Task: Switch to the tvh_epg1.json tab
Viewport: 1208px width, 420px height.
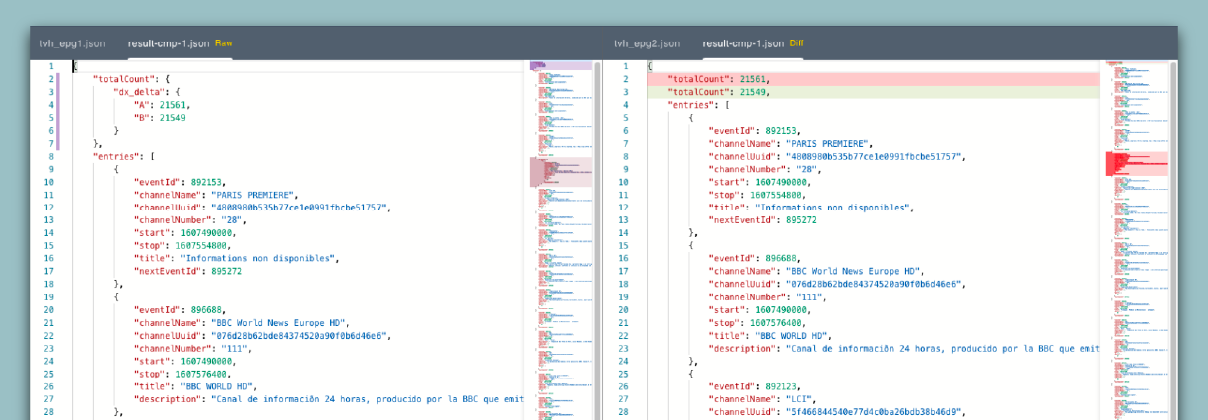Action: [72, 43]
